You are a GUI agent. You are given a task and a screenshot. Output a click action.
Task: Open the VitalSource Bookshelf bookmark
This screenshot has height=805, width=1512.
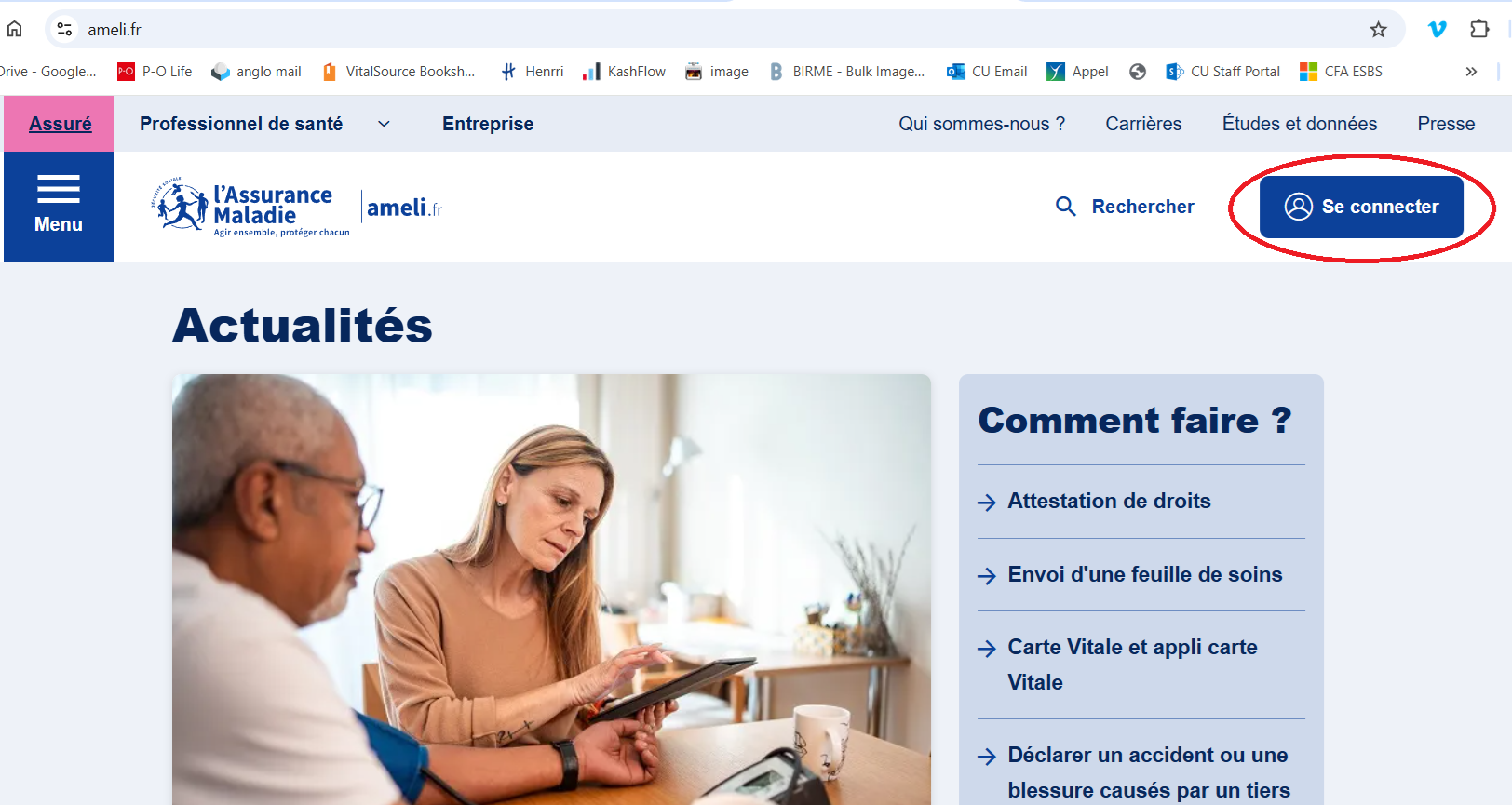click(398, 72)
